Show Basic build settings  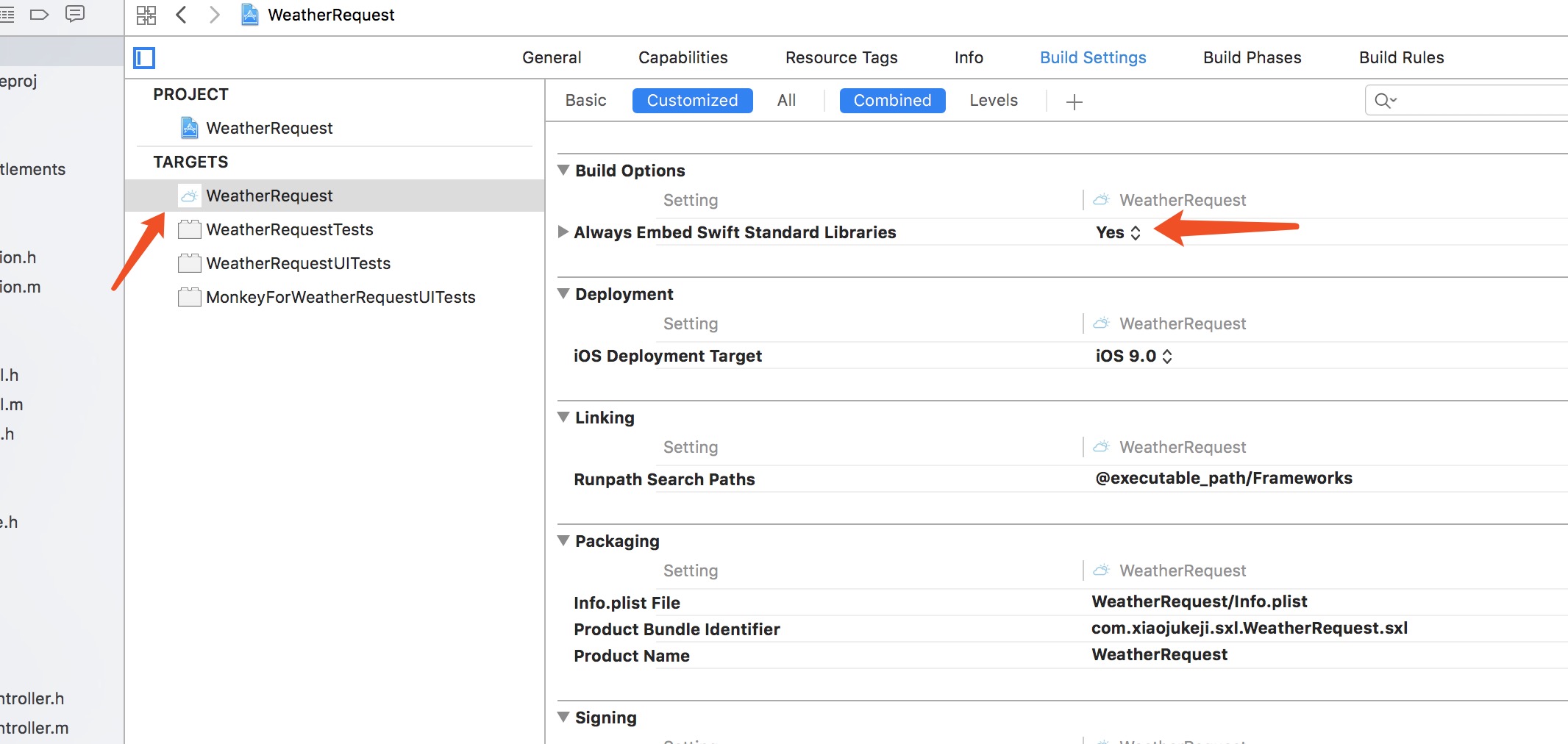point(585,101)
